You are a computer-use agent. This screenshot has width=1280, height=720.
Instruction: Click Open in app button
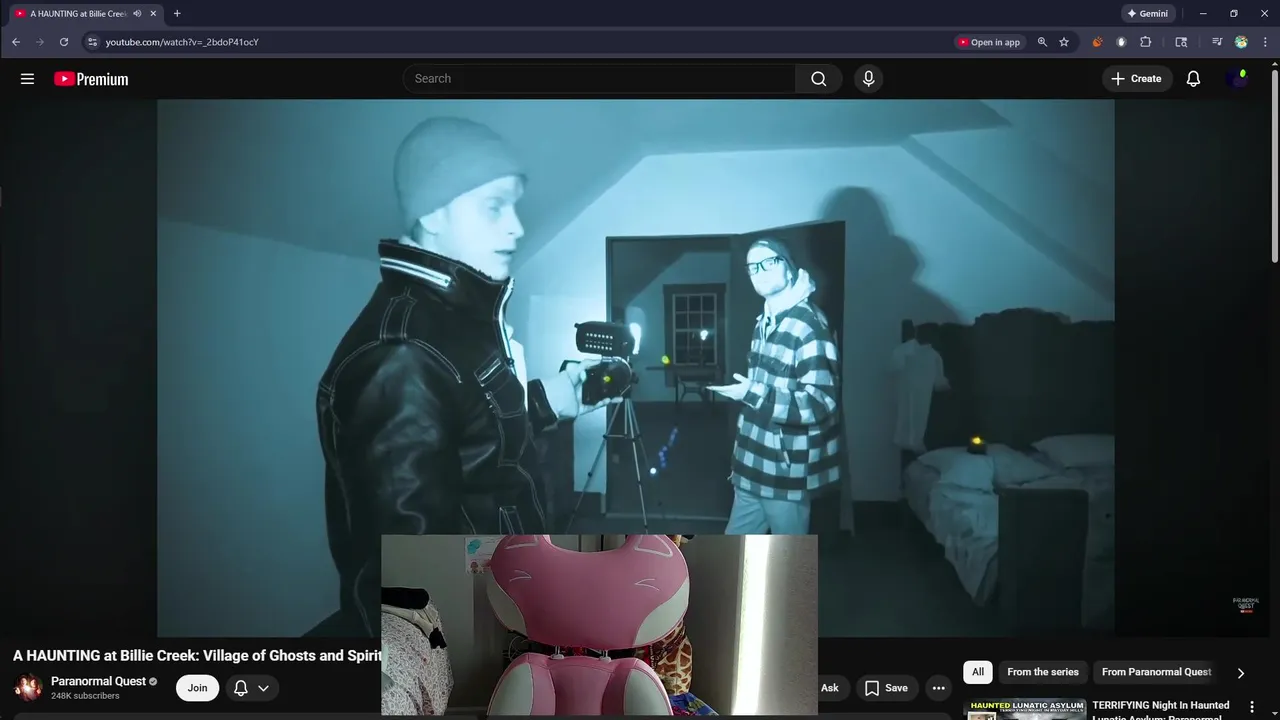[x=989, y=42]
